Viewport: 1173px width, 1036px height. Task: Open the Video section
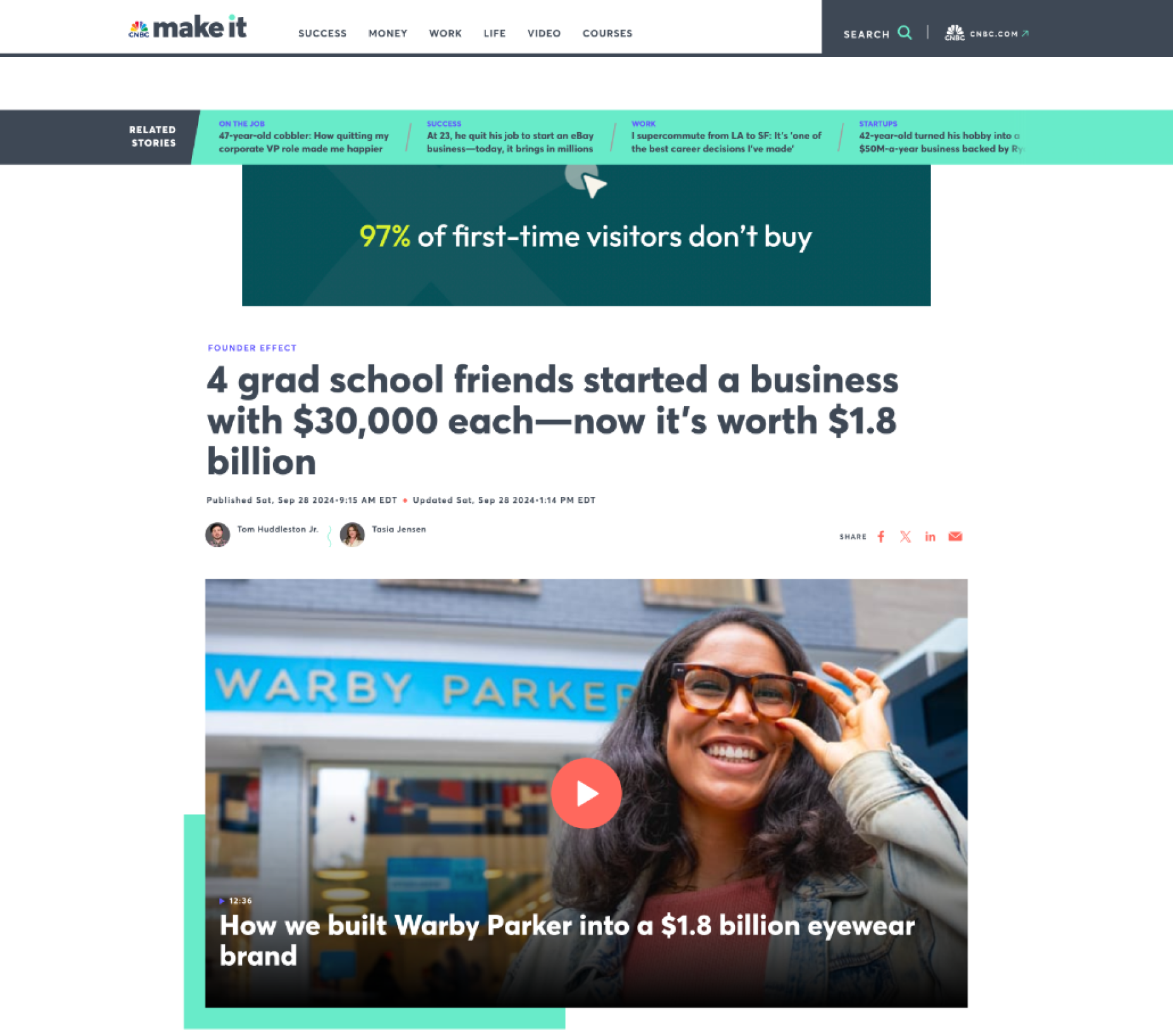(544, 33)
